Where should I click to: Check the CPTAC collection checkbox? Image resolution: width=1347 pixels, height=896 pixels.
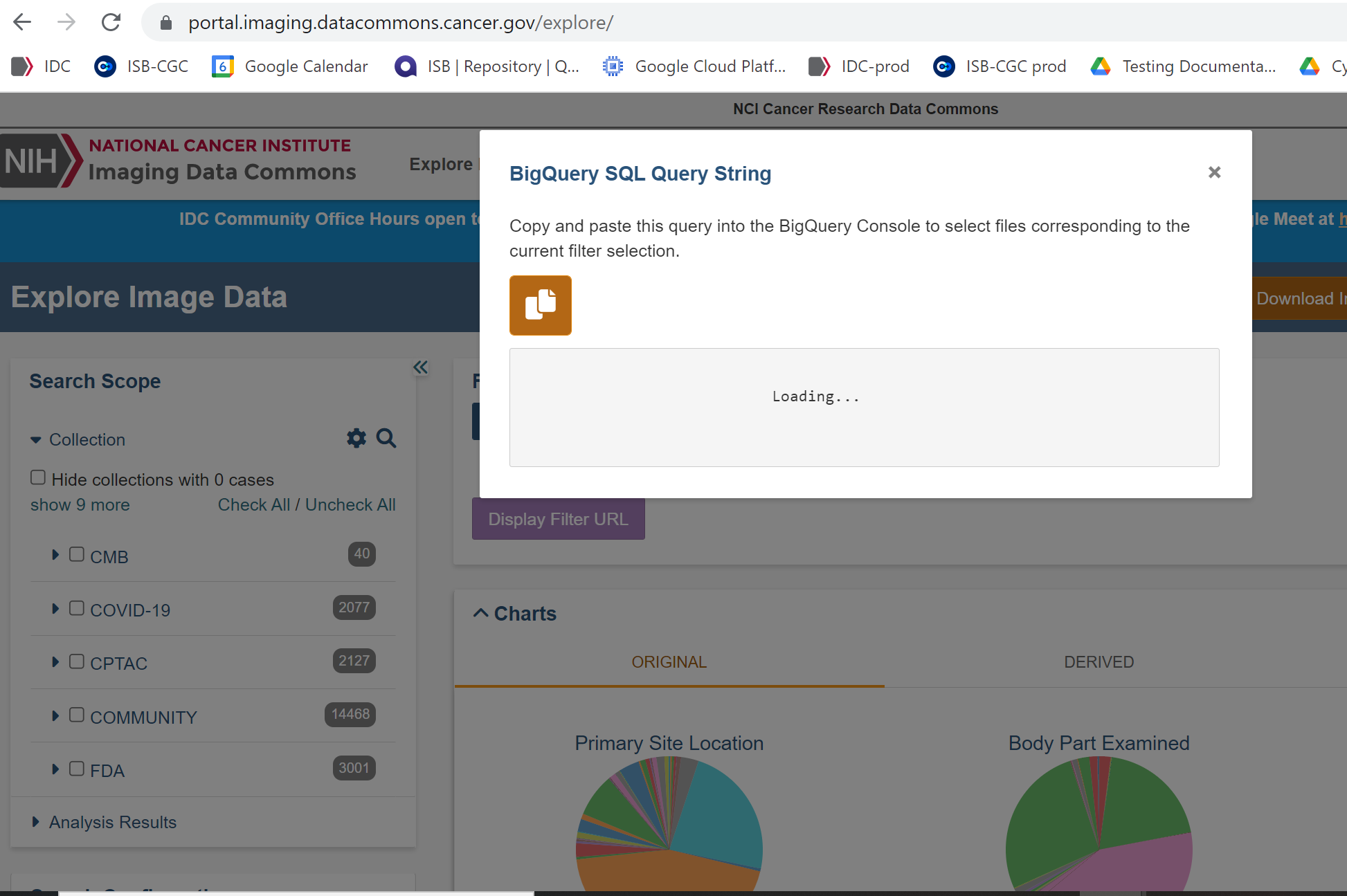(x=76, y=660)
